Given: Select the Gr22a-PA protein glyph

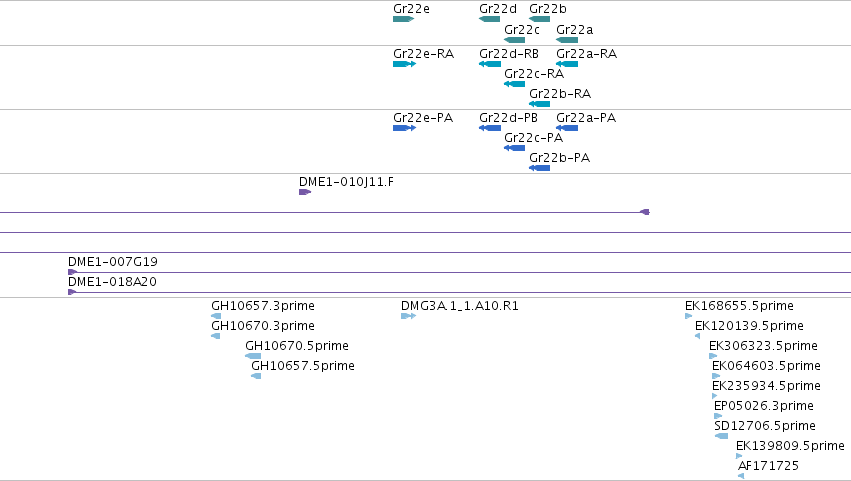Looking at the screenshot, I should (x=567, y=128).
